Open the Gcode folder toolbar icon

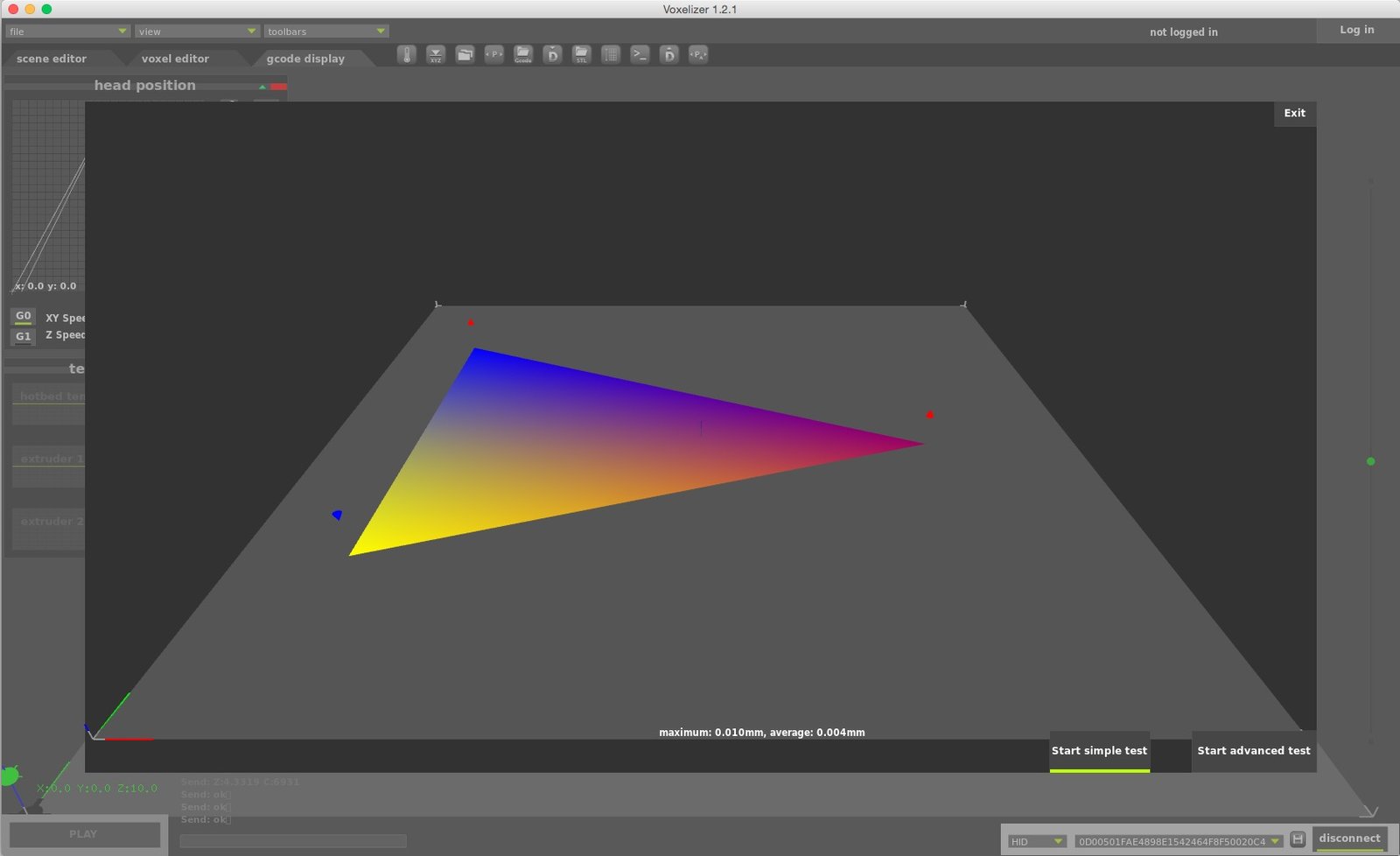(x=523, y=54)
